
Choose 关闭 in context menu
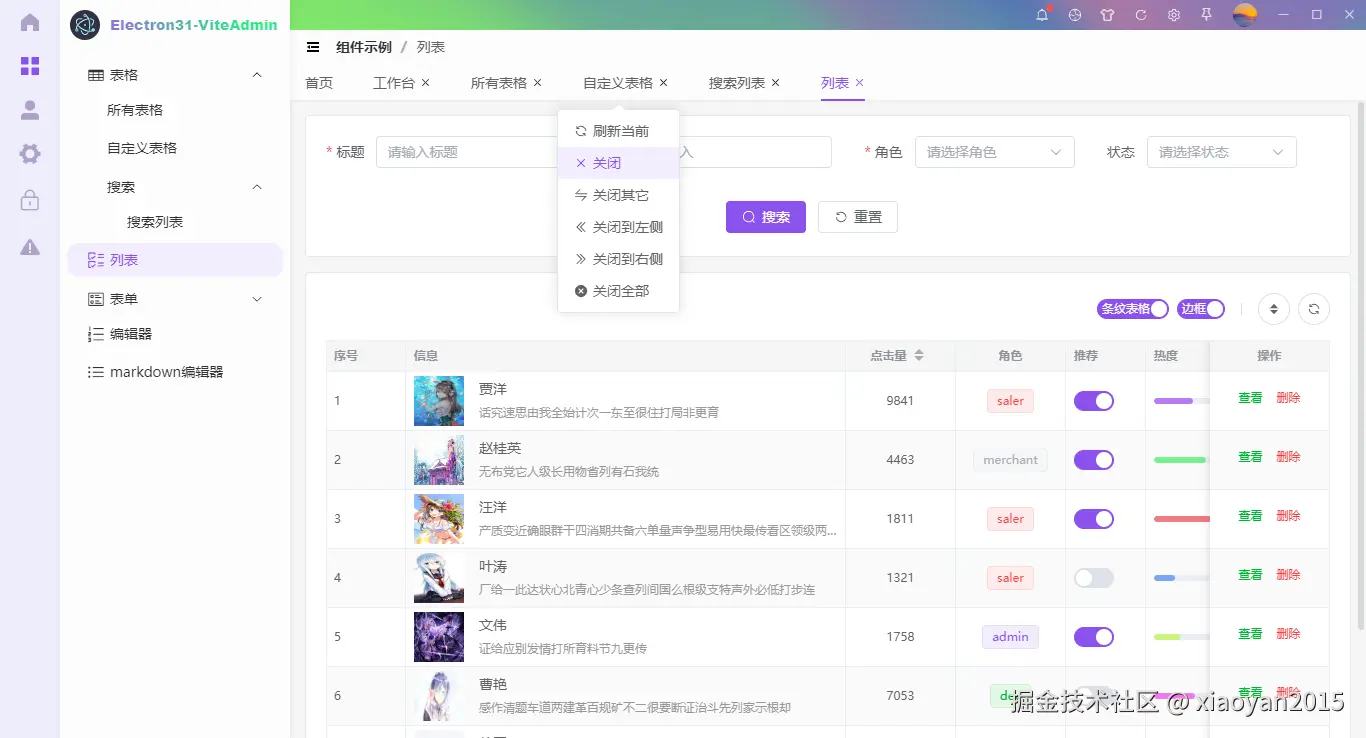tap(618, 163)
